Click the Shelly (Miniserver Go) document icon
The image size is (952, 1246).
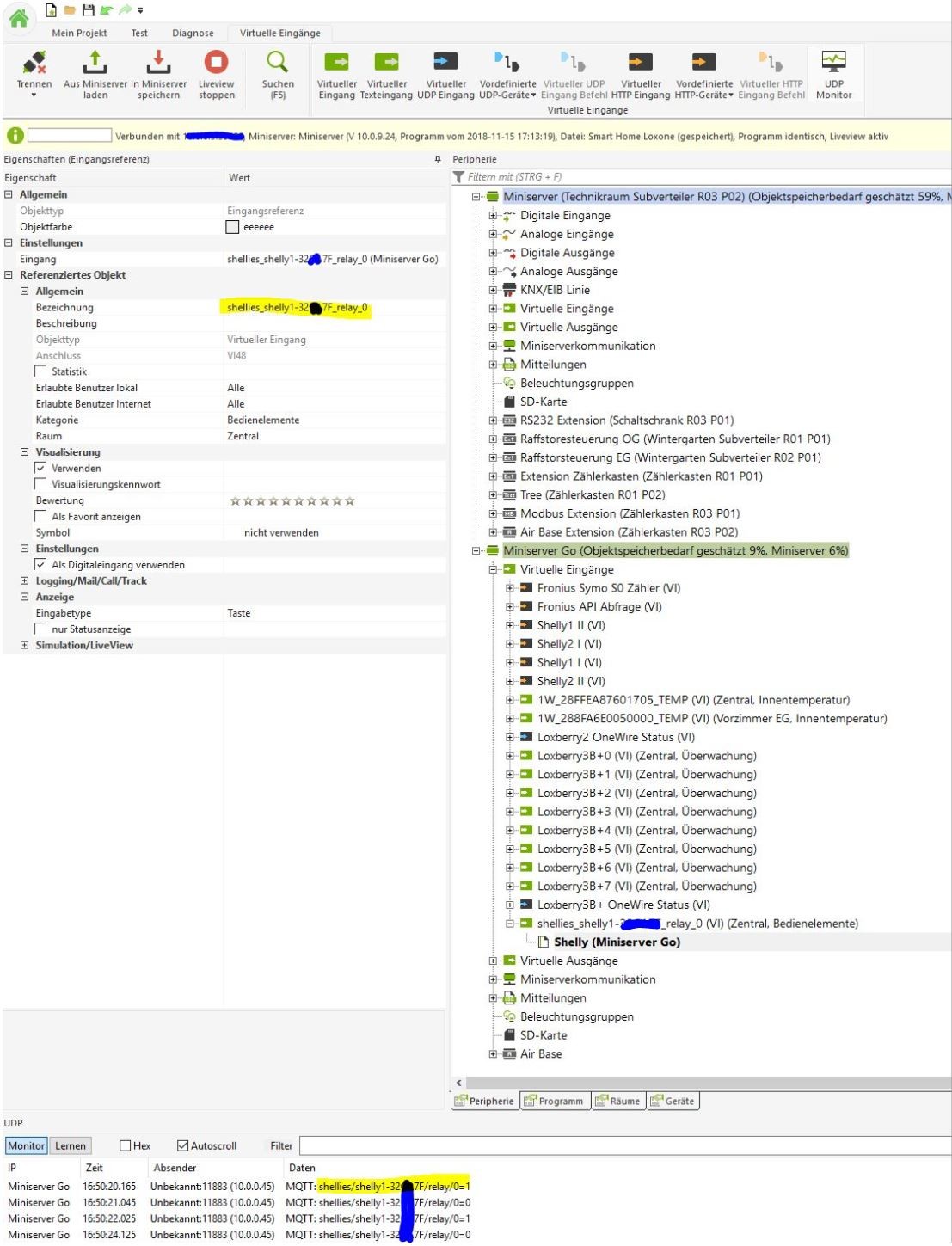point(544,942)
